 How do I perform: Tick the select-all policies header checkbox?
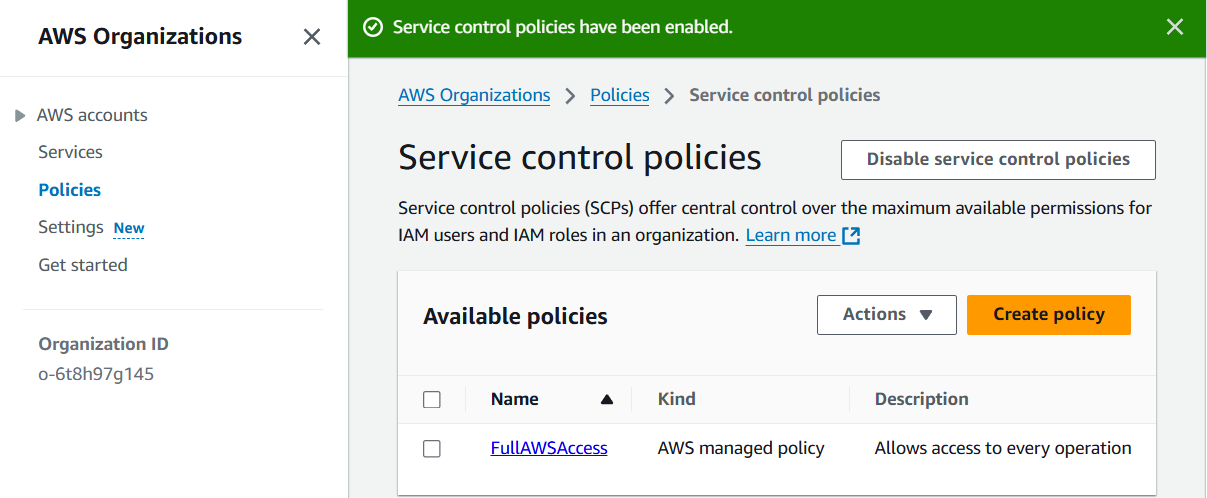point(432,400)
